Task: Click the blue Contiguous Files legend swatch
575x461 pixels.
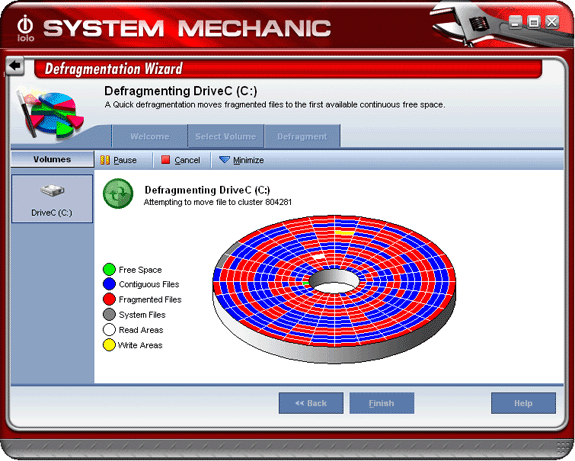Action: pos(109,284)
